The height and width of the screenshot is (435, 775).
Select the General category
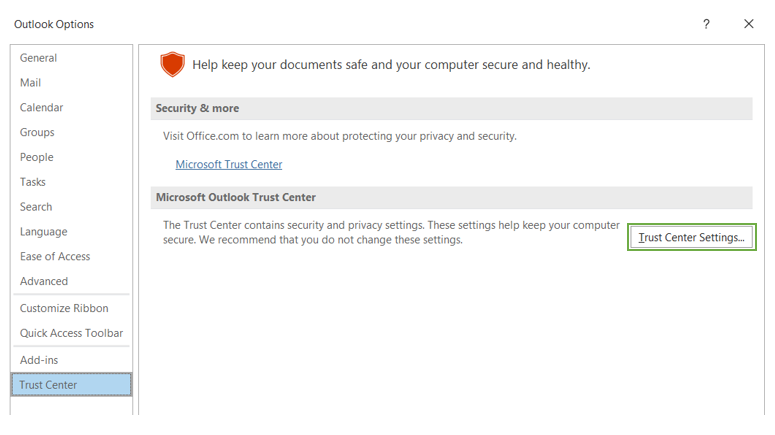(39, 58)
